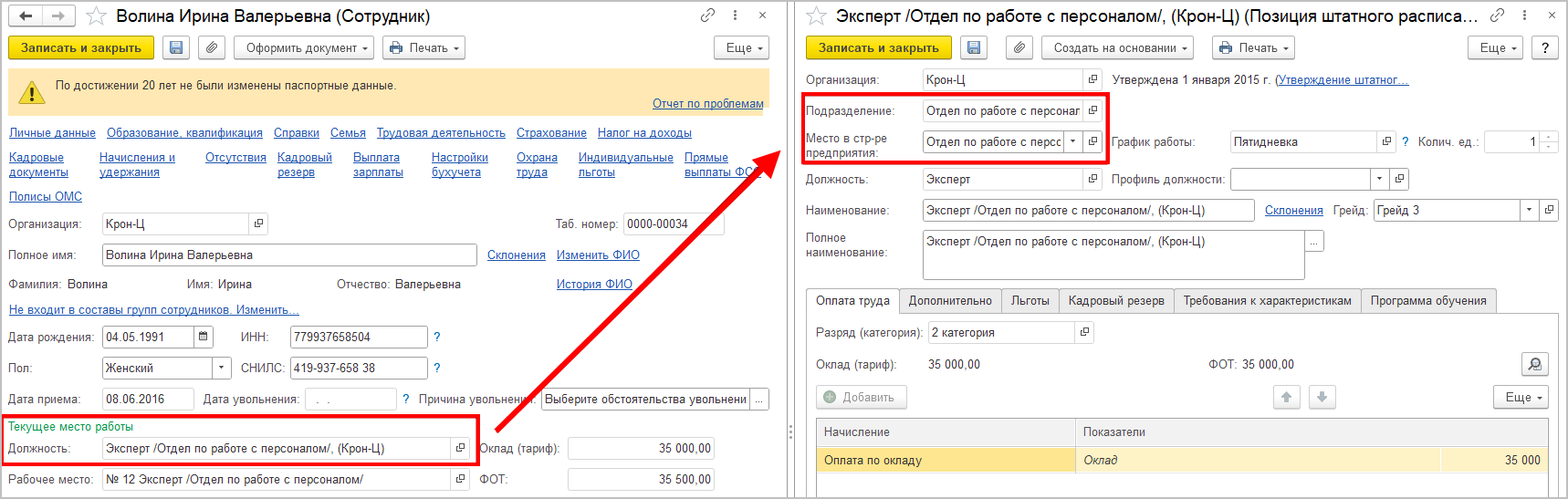Click forward arrow in employee window
The height and width of the screenshot is (499, 1568).
click(58, 16)
